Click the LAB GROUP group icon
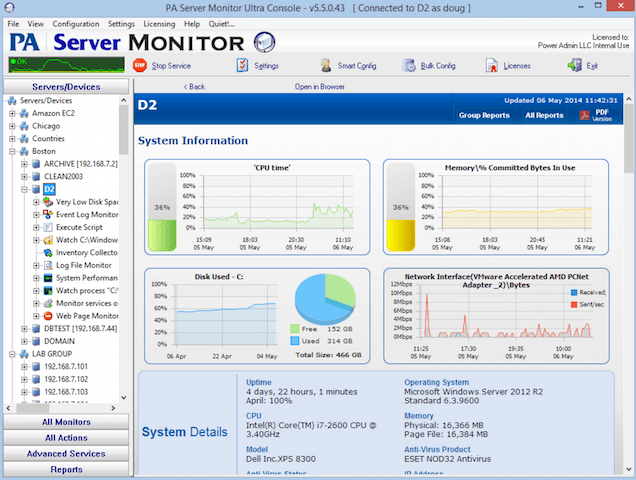The image size is (636, 480). coord(24,354)
